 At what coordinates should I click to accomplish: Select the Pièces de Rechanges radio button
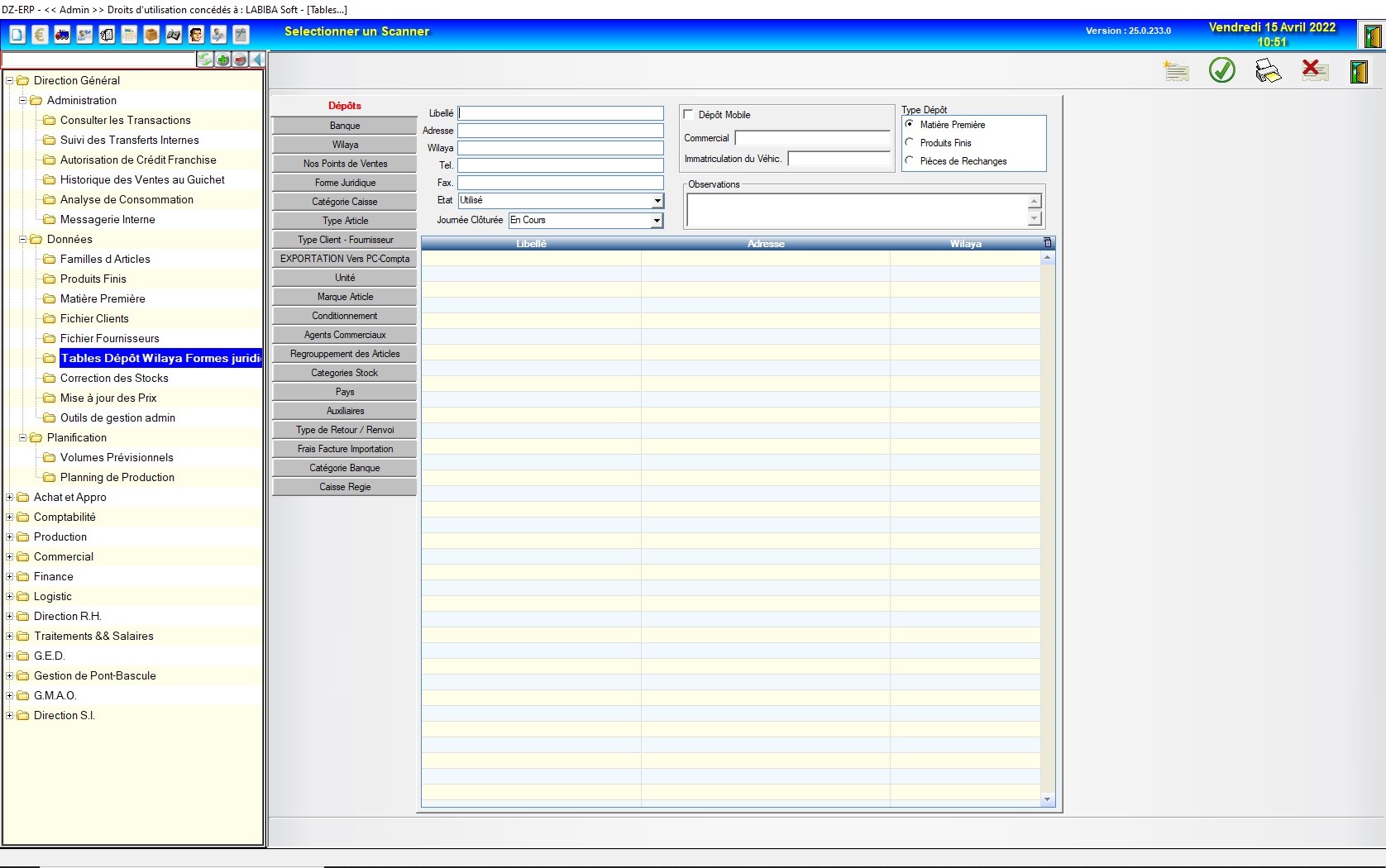click(x=910, y=160)
